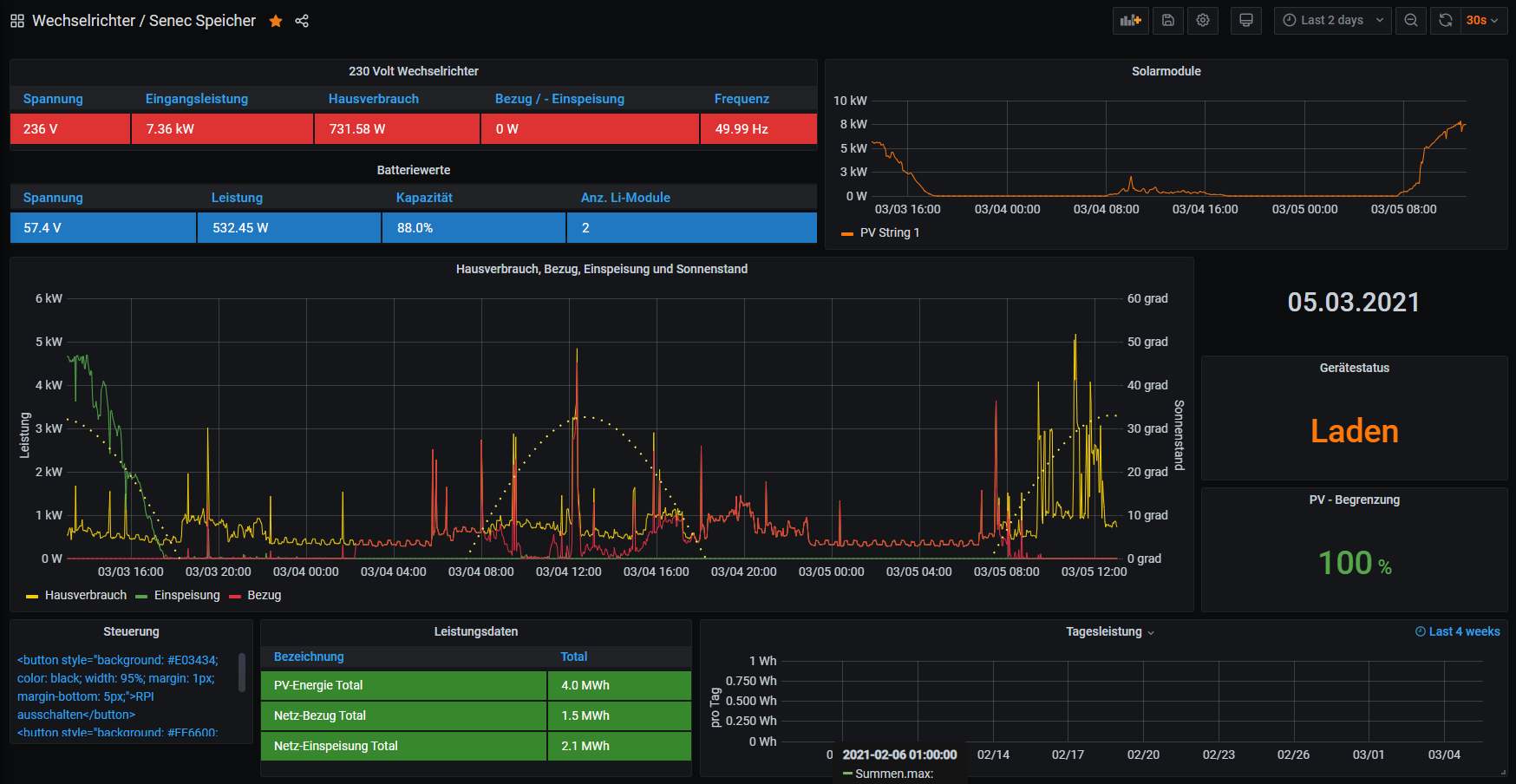Sort table by the Eingangsleistung column header
1516x784 pixels.
[x=197, y=99]
